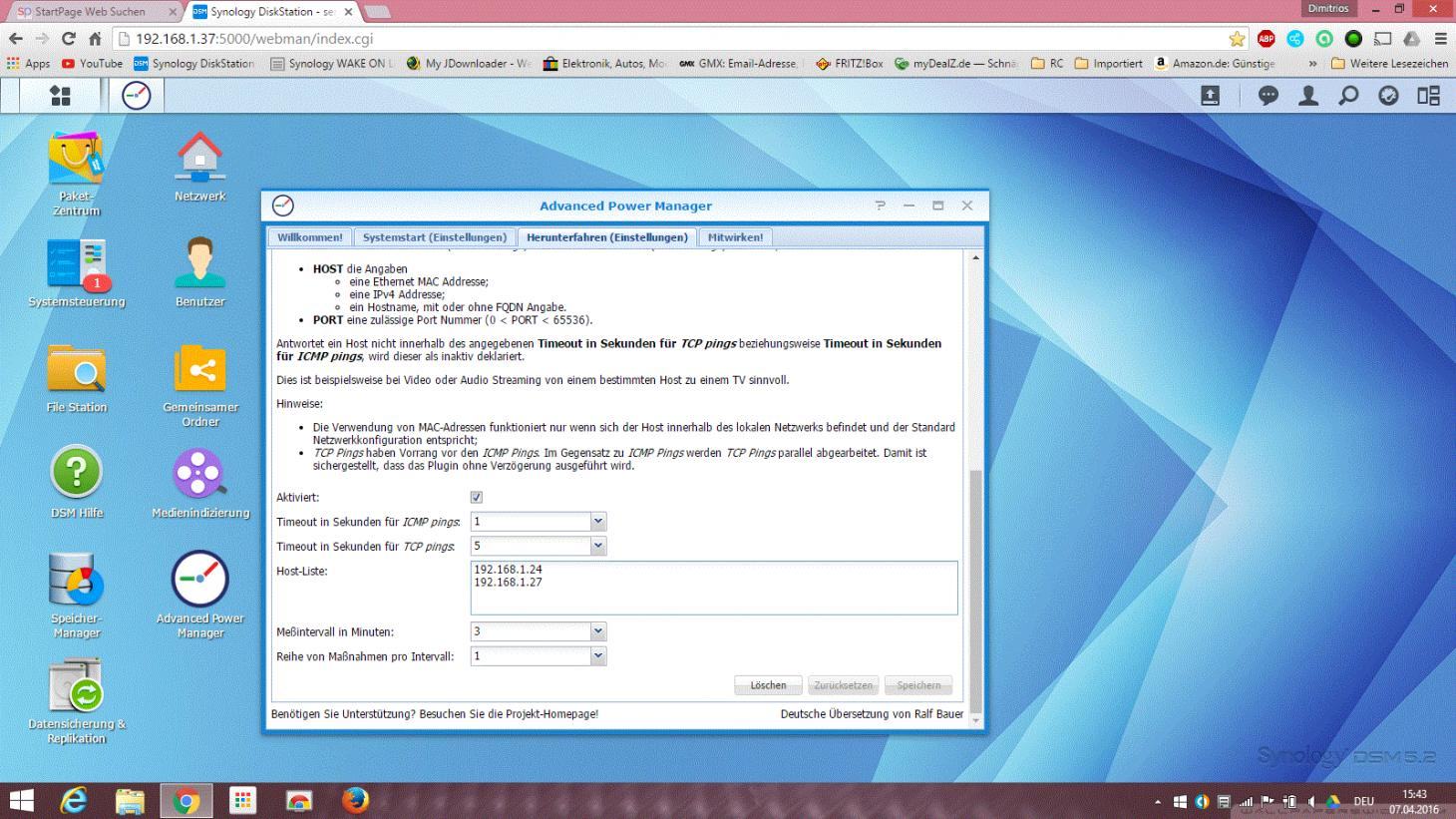This screenshot has height=819, width=1456.
Task: Open the Amazon.de bookmark
Action: (1215, 63)
